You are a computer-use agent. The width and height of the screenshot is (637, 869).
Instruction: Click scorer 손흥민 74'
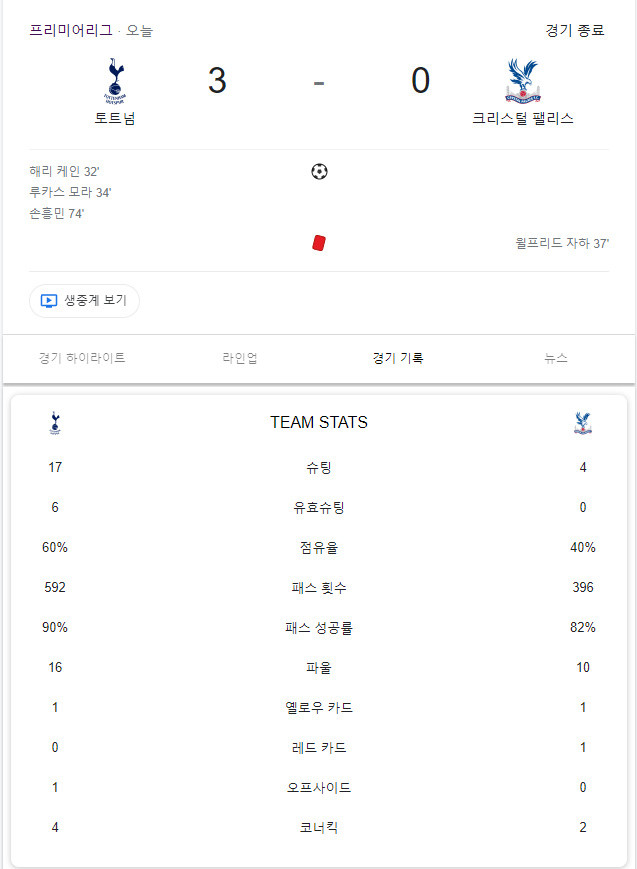point(57,213)
